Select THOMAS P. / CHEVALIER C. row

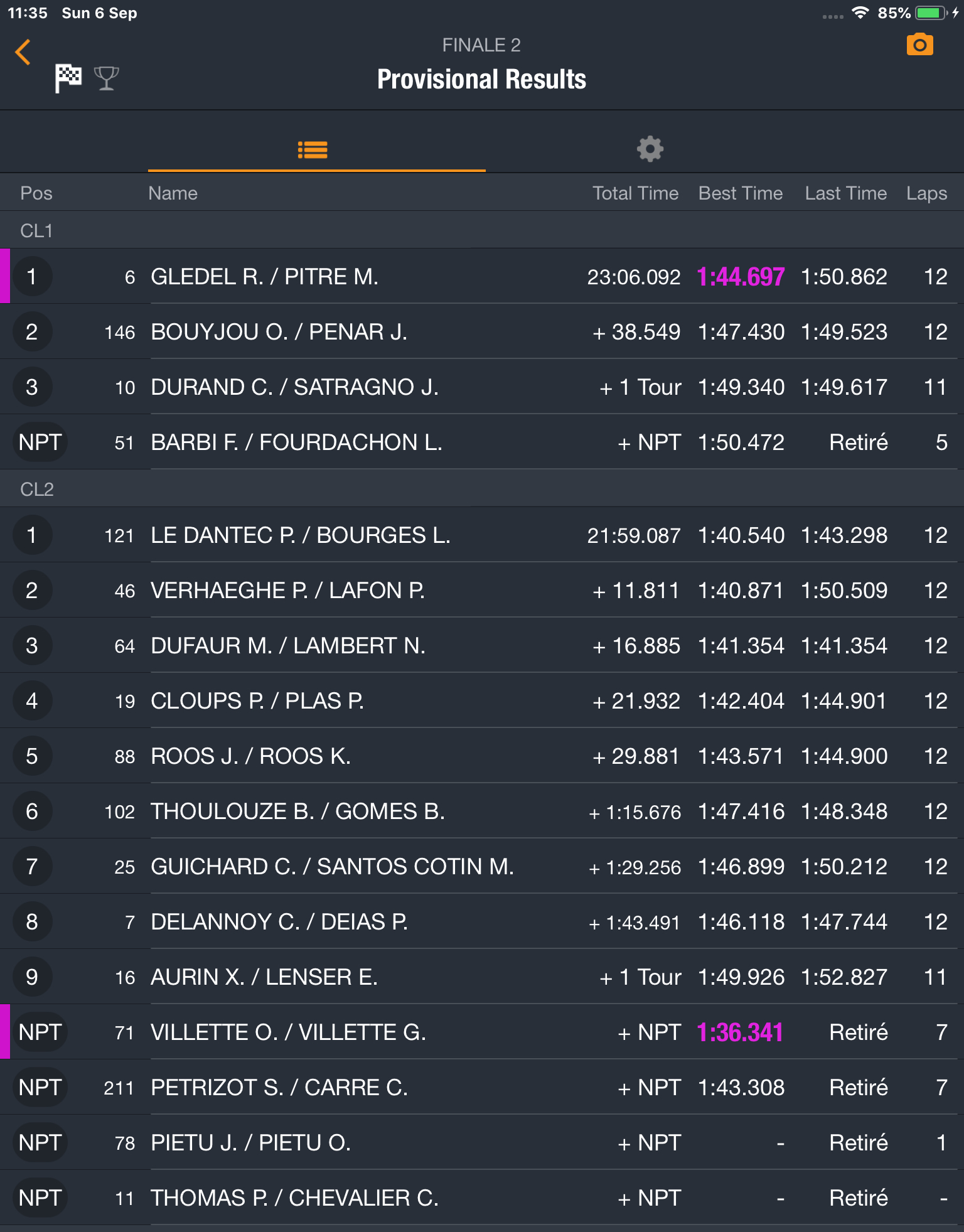click(294, 1198)
